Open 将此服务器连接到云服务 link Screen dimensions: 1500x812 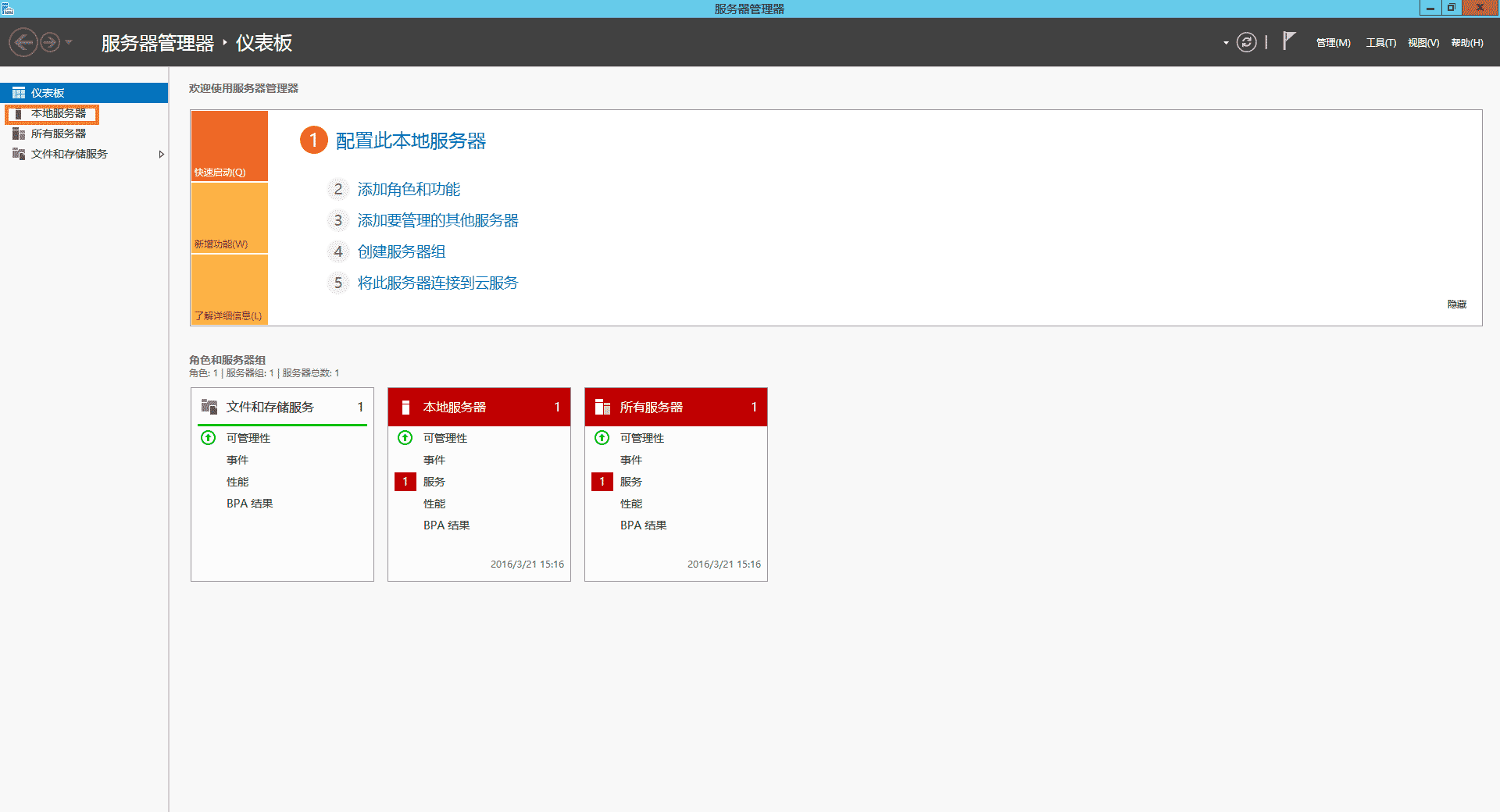tap(437, 283)
